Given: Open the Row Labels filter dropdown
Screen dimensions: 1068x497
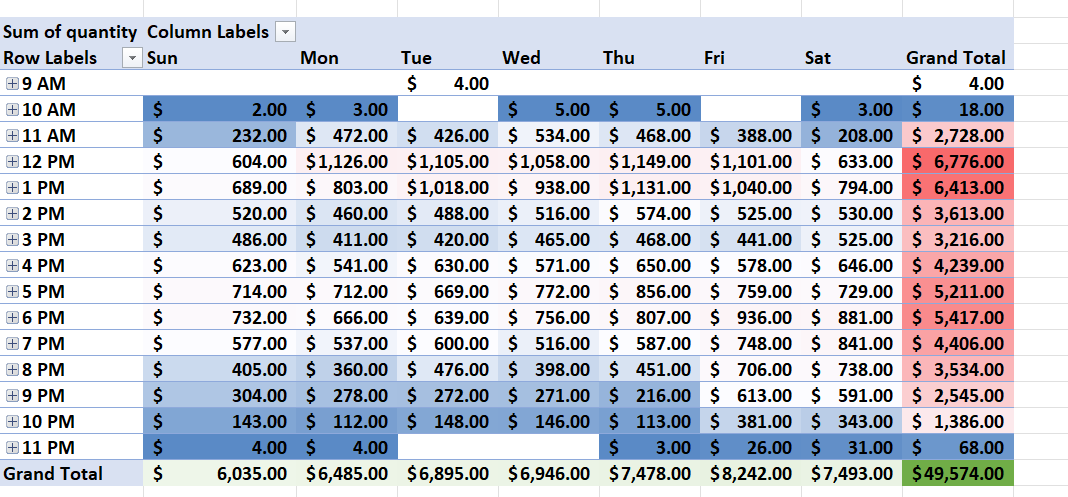Looking at the screenshot, I should 133,58.
